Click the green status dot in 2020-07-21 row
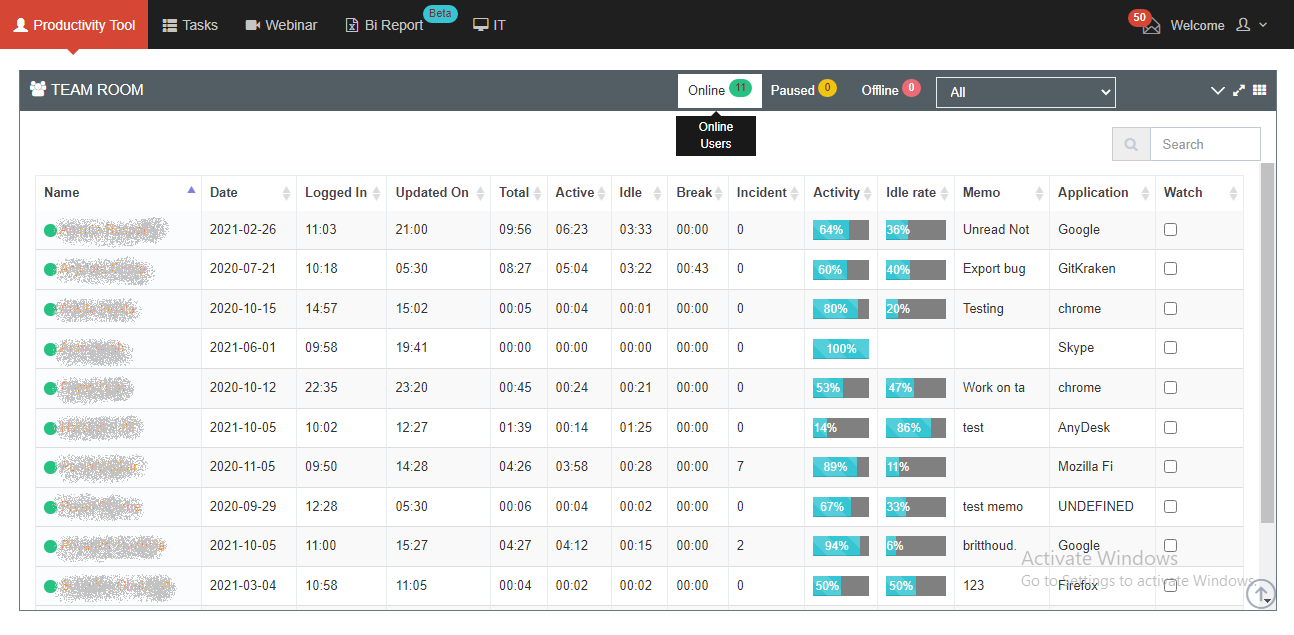The height and width of the screenshot is (635, 1294). pyautogui.click(x=50, y=270)
